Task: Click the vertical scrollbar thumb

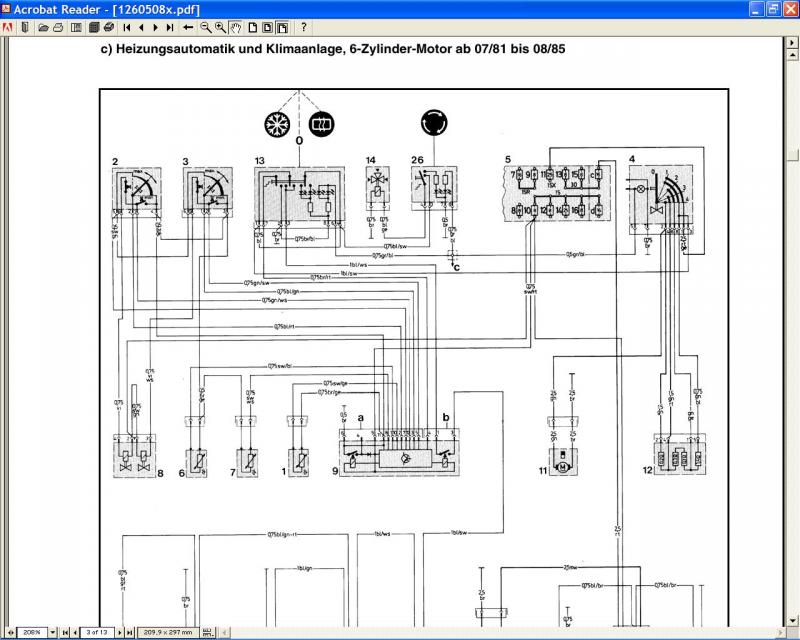Action: pyautogui.click(x=792, y=155)
